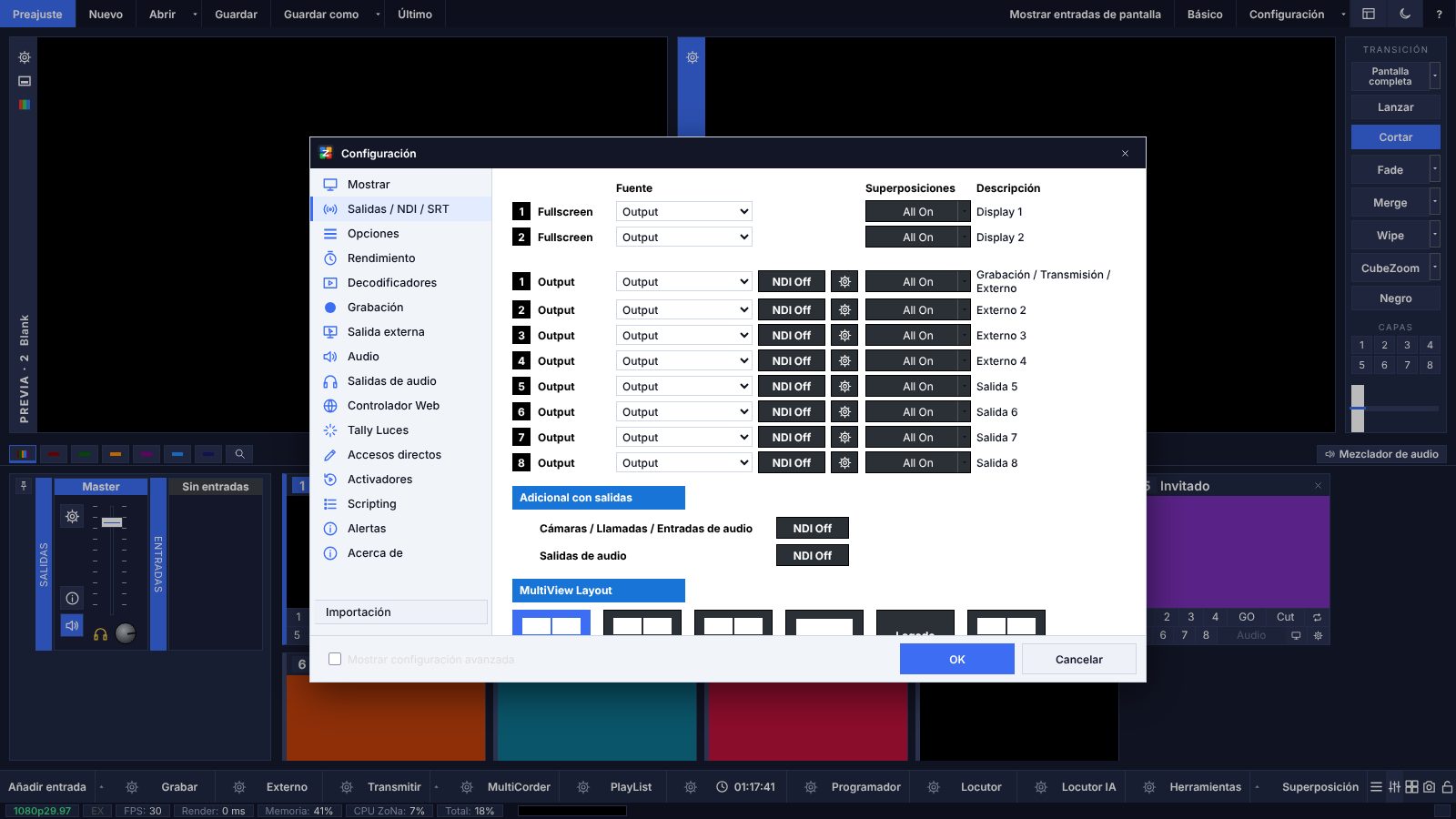
Task: Click the red input category color tab
Action: pyautogui.click(x=54, y=453)
